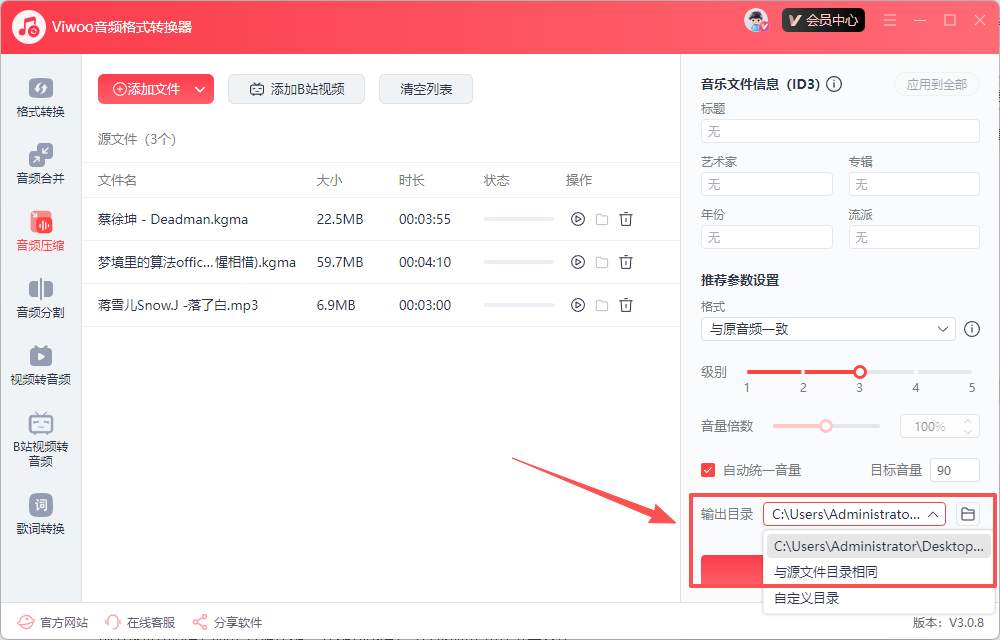Image resolution: width=1000 pixels, height=640 pixels.
Task: Open the 歌词转换 sidebar tab
Action: coord(40,514)
